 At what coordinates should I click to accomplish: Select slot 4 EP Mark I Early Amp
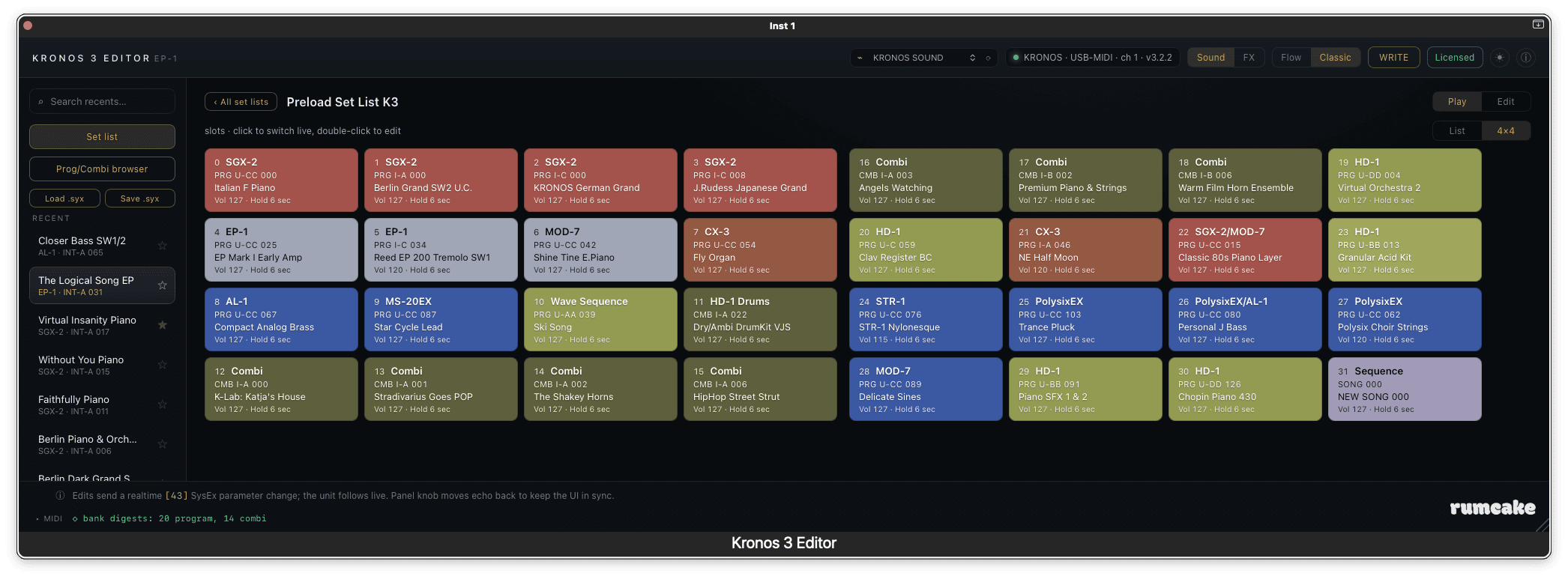click(x=281, y=250)
